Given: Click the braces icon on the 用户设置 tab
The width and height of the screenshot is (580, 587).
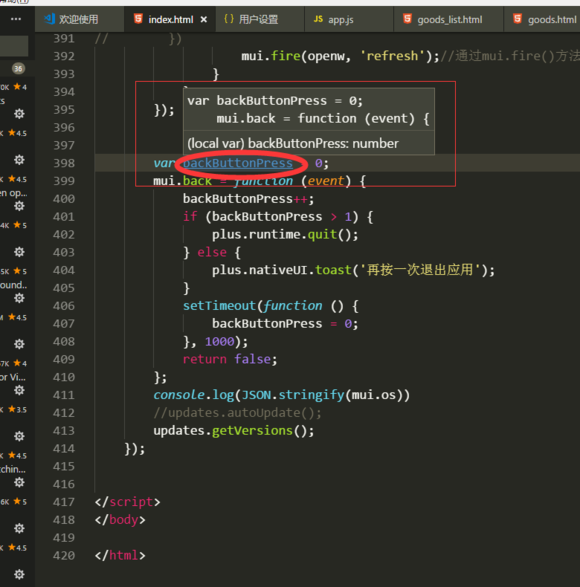Looking at the screenshot, I should pyautogui.click(x=229, y=19).
